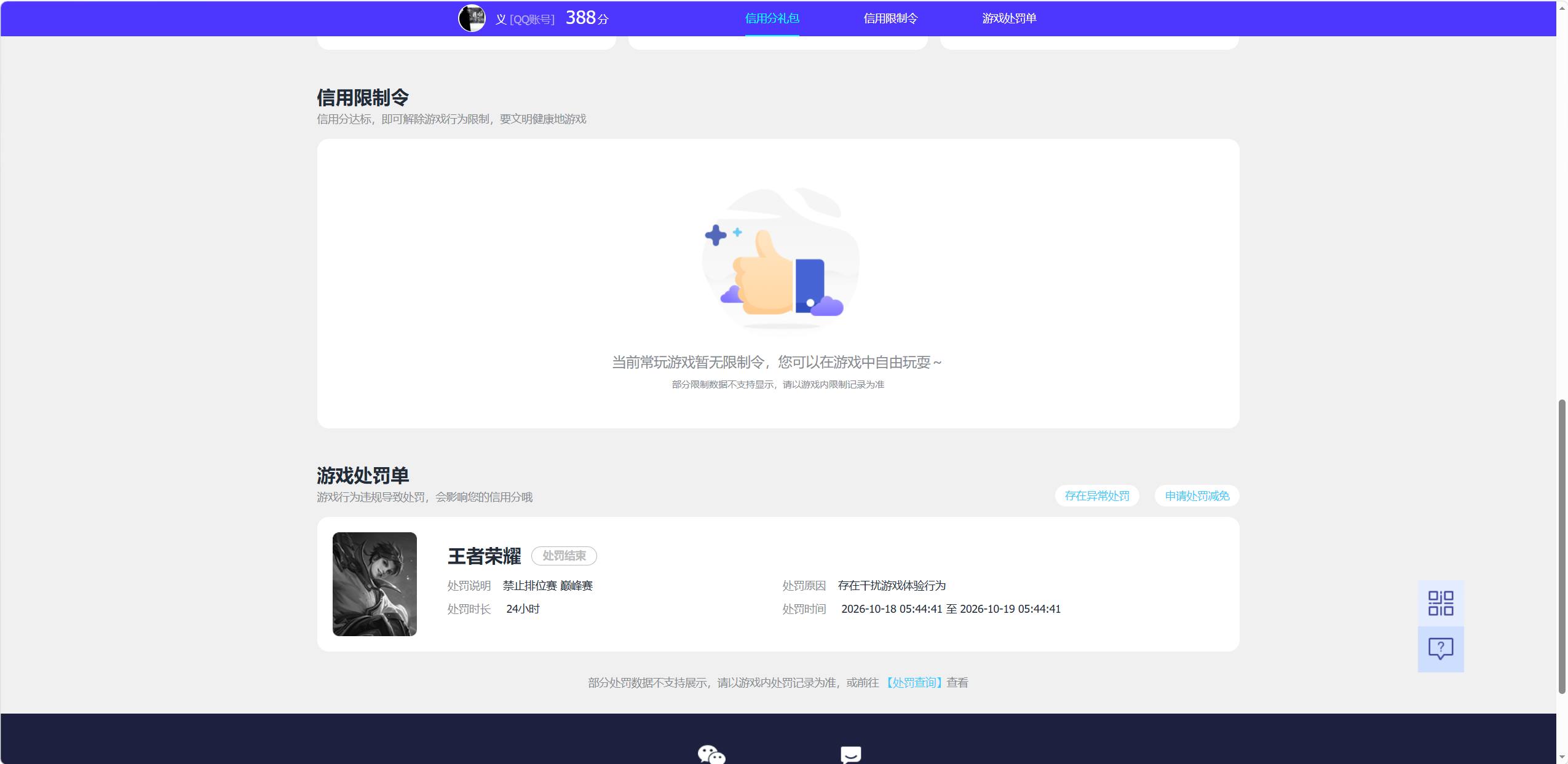The width and height of the screenshot is (1568, 764).
Task: Open the QR code floating icon
Action: pos(1440,603)
